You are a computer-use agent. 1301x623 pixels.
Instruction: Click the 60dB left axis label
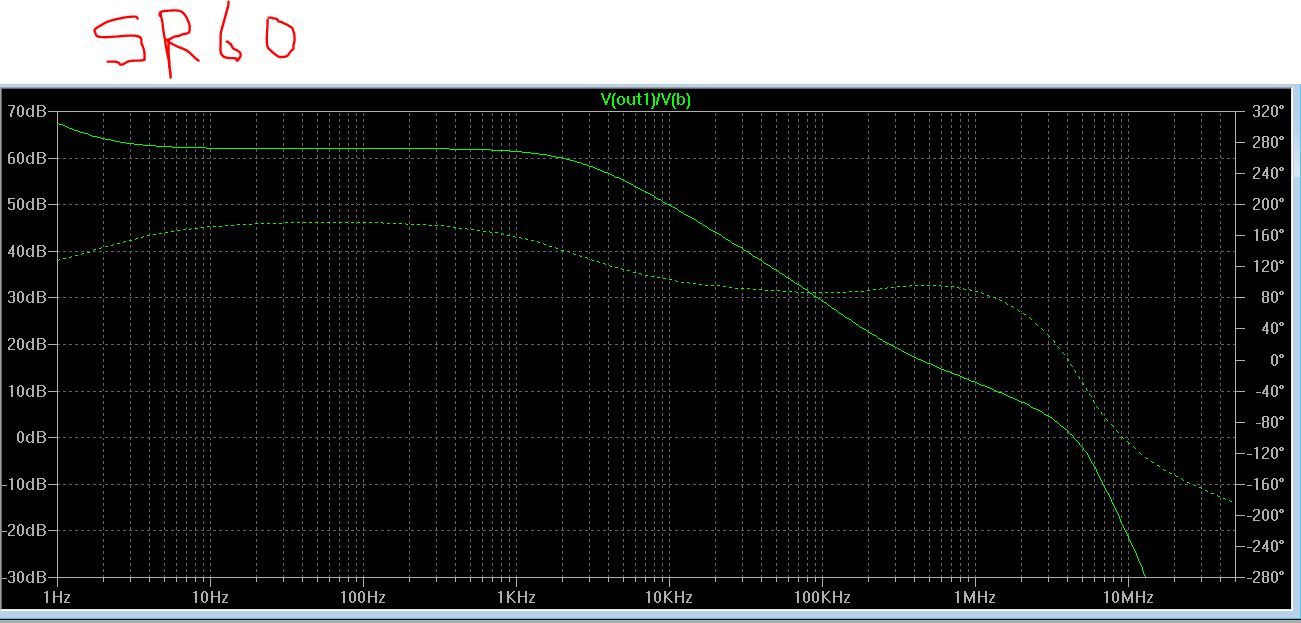click(27, 158)
